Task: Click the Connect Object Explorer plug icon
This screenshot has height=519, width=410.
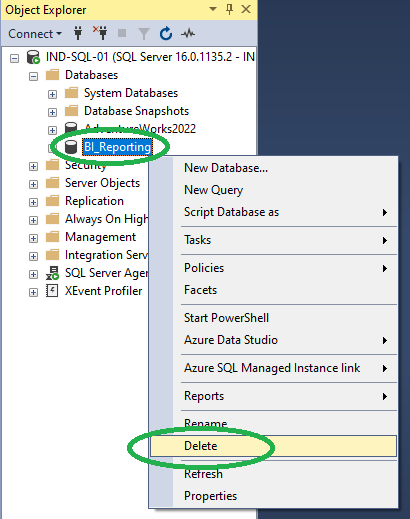Action: 78,33
